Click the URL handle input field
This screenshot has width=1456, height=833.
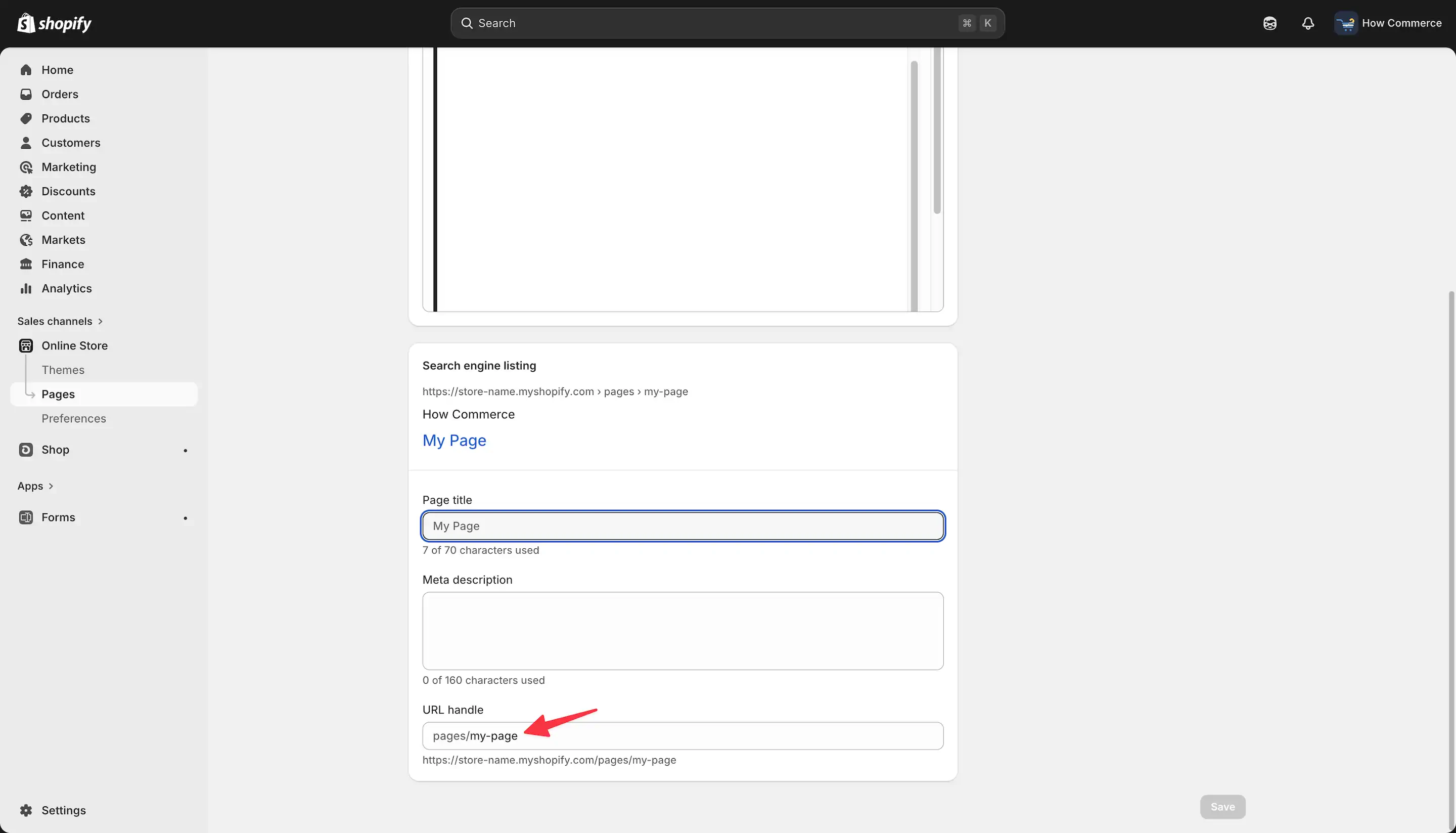[683, 736]
